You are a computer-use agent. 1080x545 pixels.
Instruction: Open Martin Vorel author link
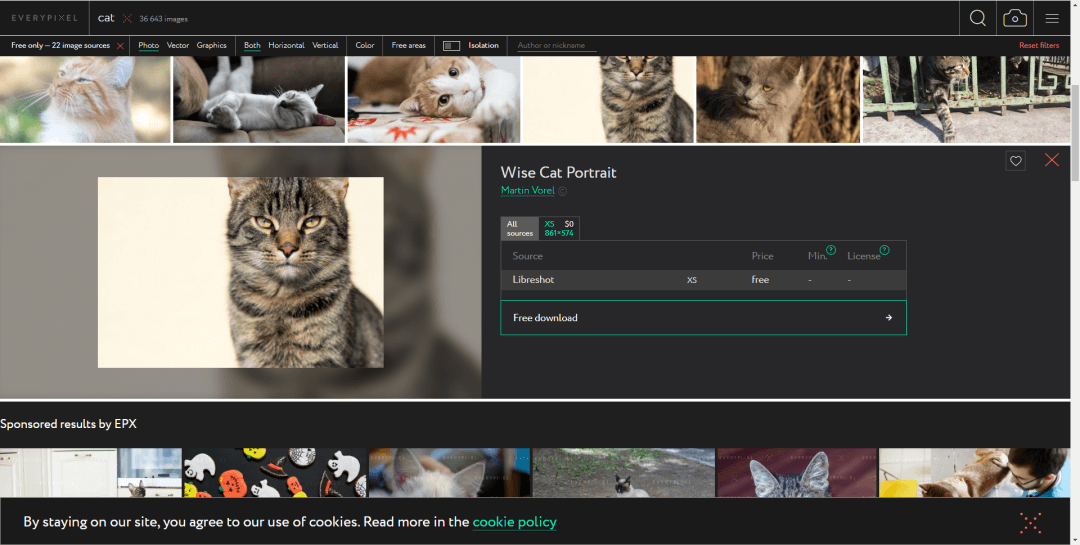pyautogui.click(x=527, y=191)
